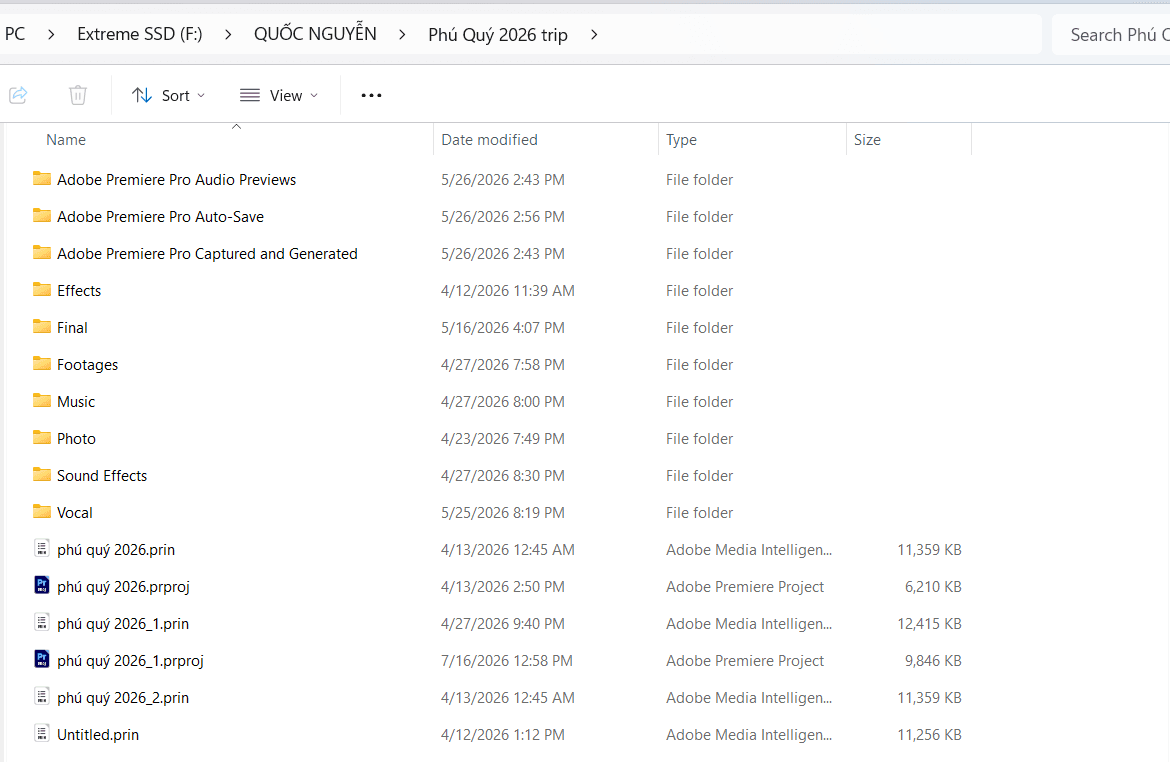Click the phú quý 2026_1.prin file name
This screenshot has height=762, width=1170.
click(123, 624)
